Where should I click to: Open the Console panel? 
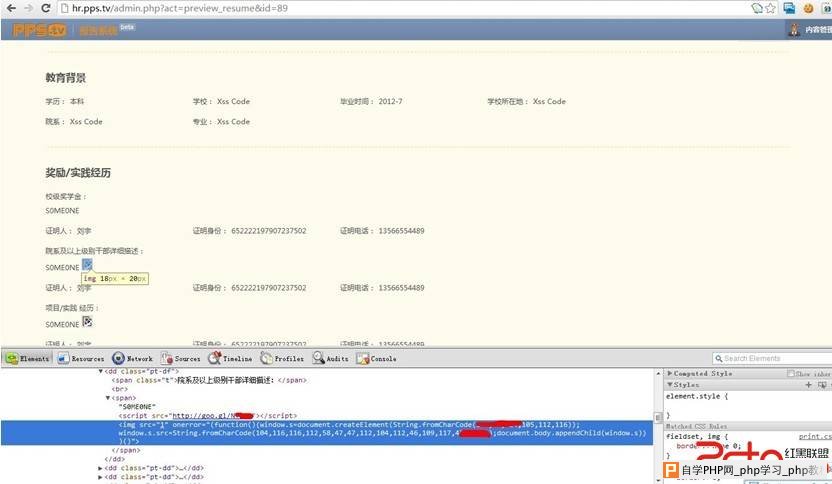point(376,359)
